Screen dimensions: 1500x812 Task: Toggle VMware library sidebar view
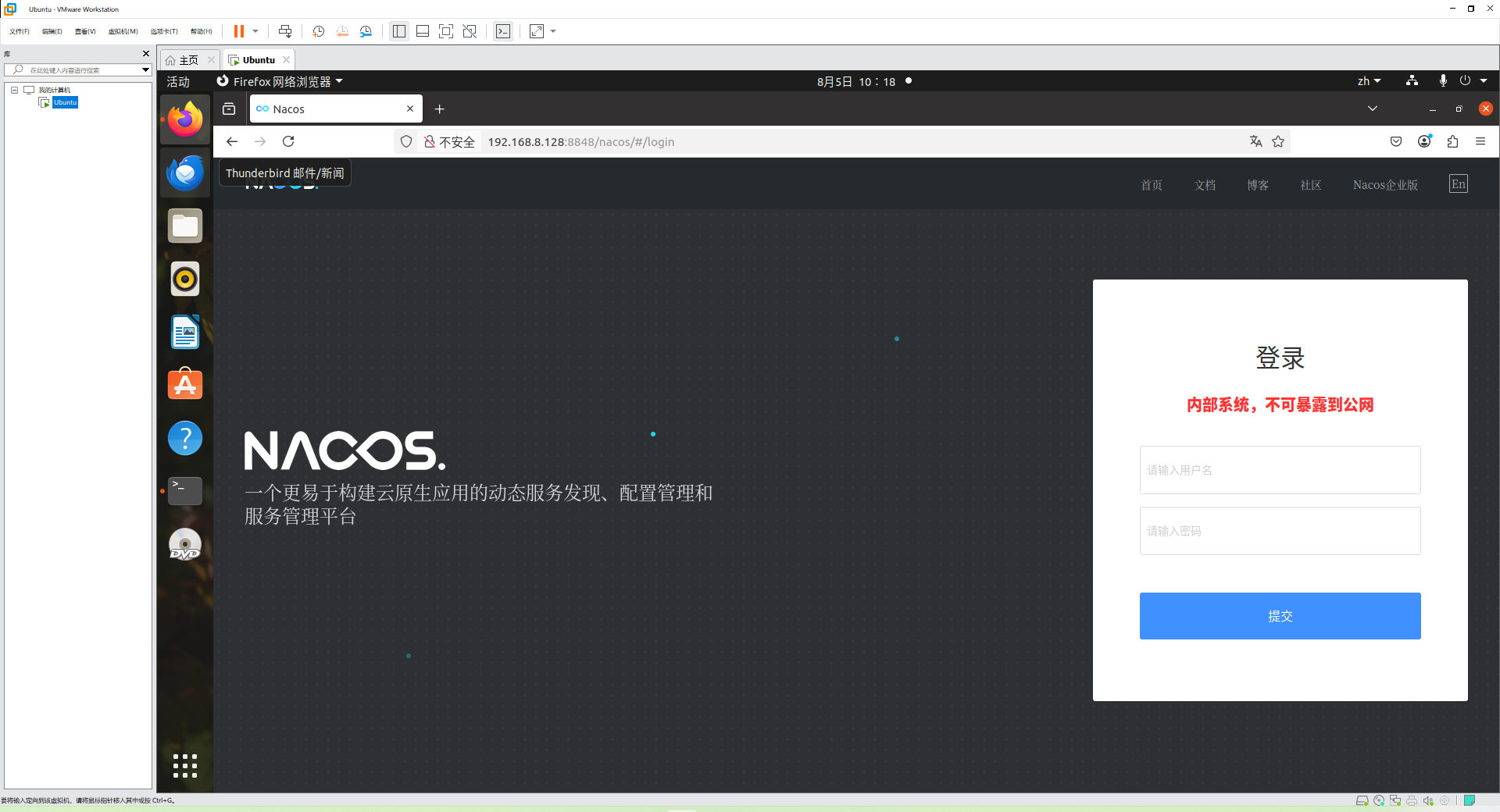coord(399,31)
